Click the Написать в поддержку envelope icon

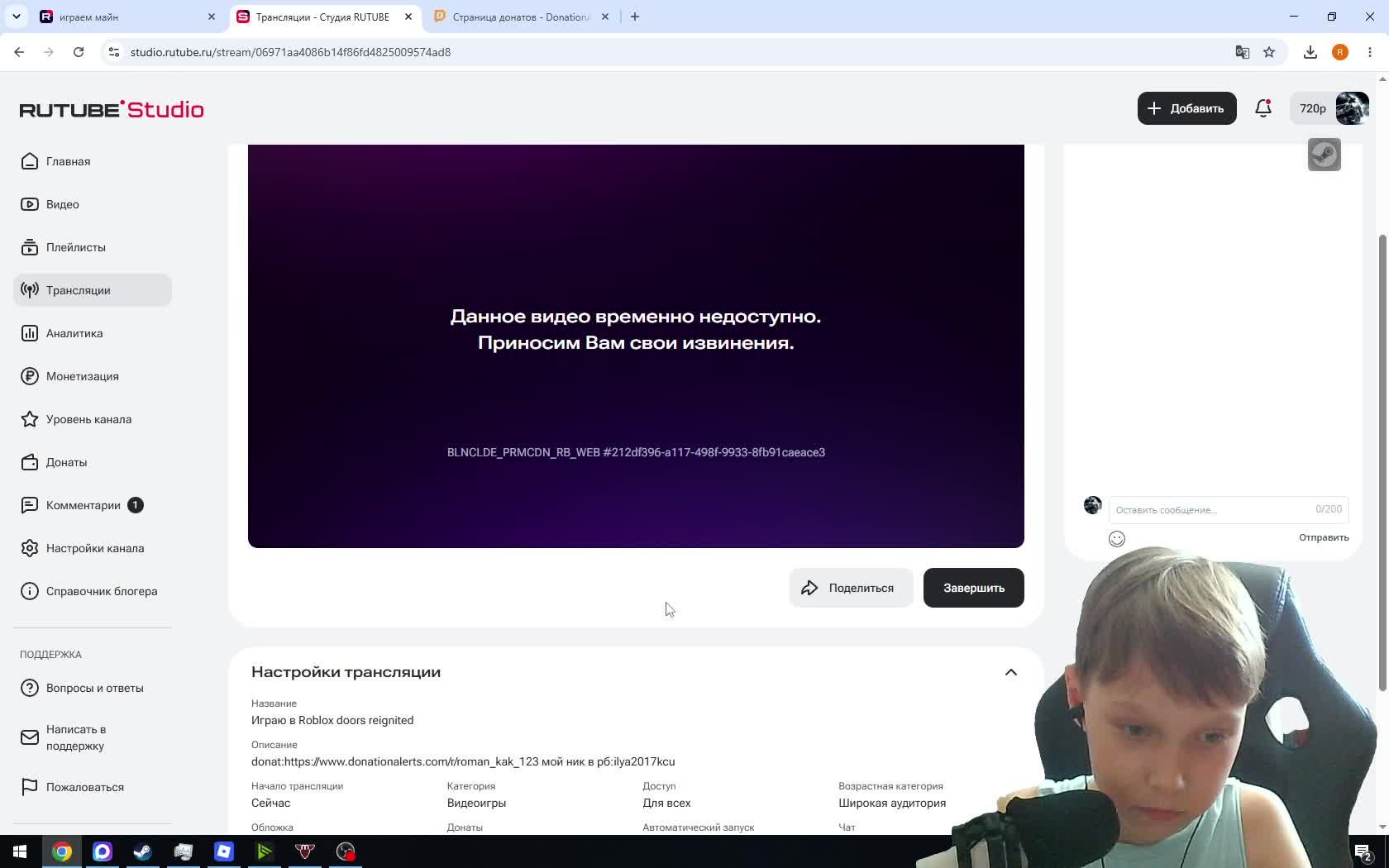(x=30, y=737)
